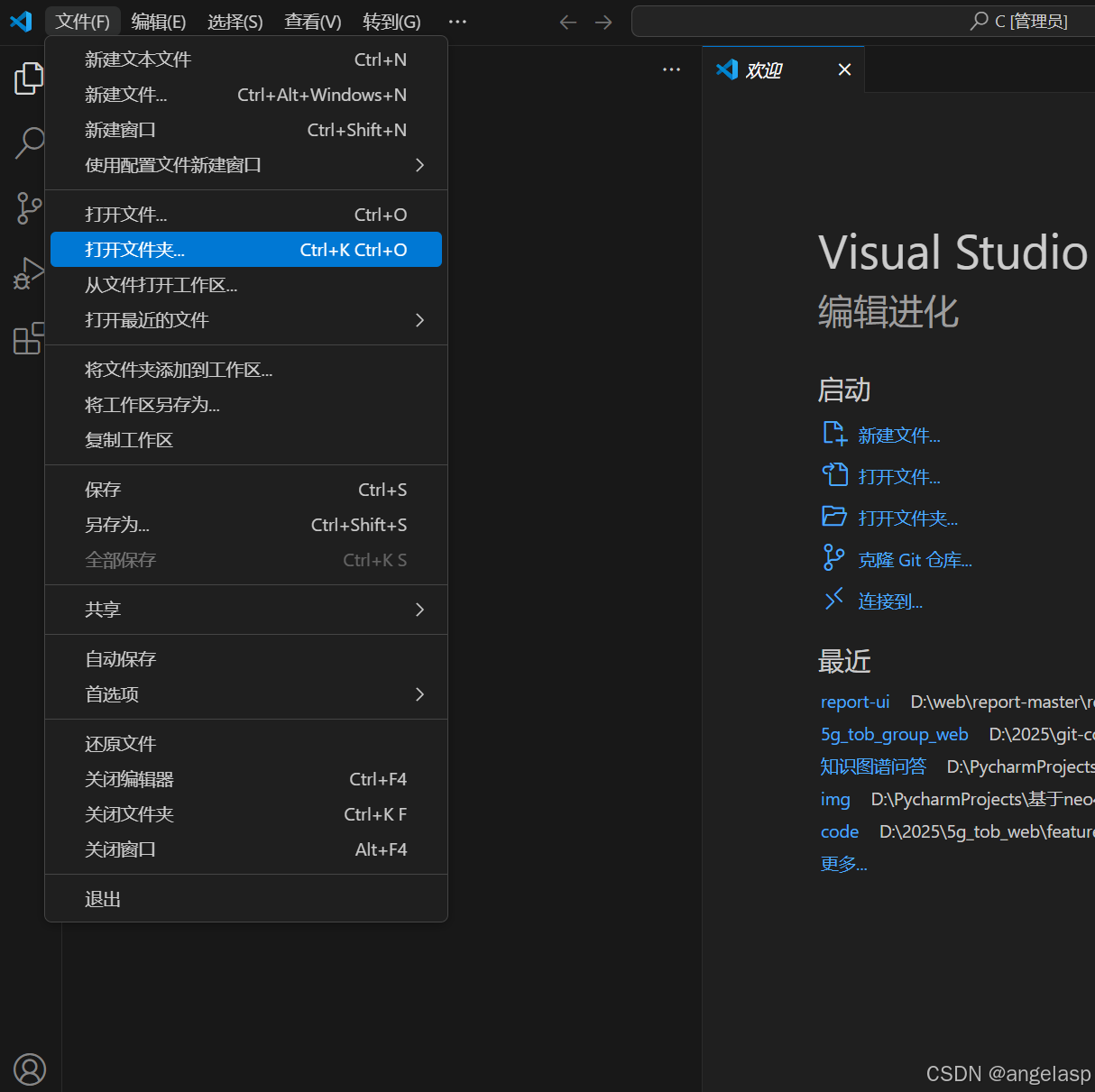
Task: Select 打开文件夹... in the File menu
Action: pyautogui.click(x=246, y=250)
